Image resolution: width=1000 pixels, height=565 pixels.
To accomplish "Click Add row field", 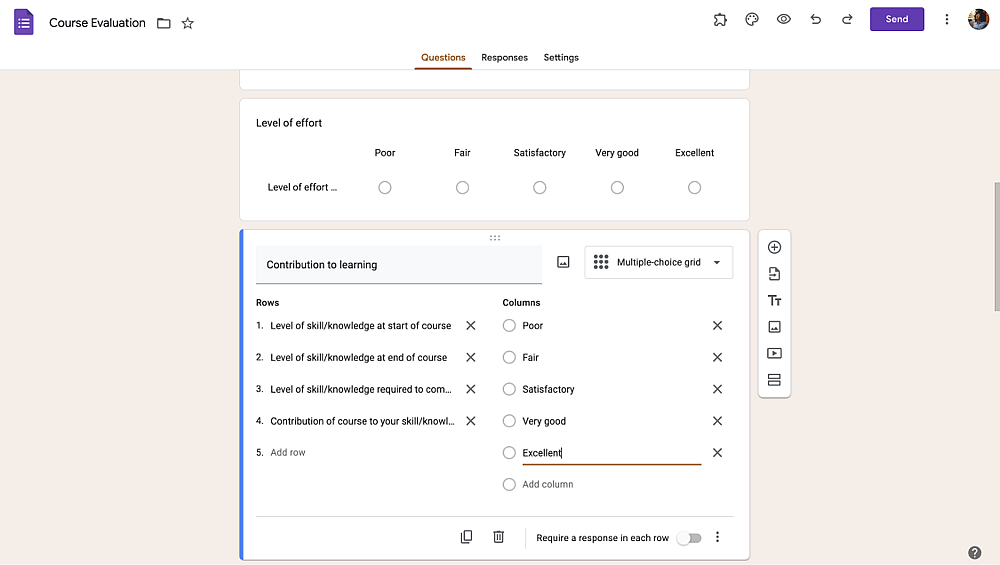I will click(288, 453).
